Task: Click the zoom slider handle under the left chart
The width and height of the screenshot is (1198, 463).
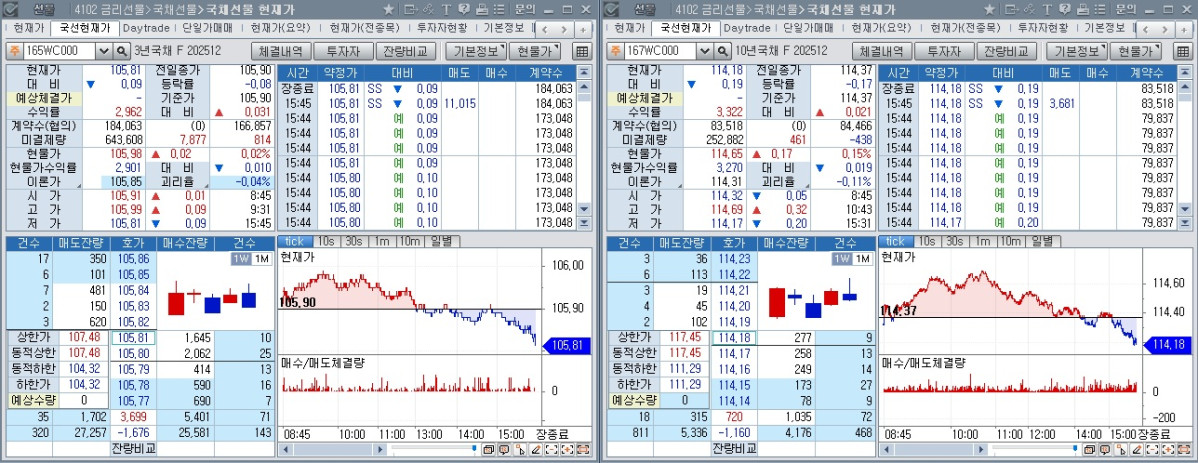Action: [x=474, y=448]
